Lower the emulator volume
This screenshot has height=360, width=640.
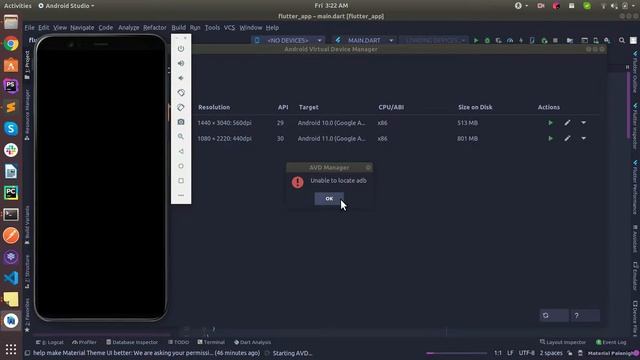point(181,78)
